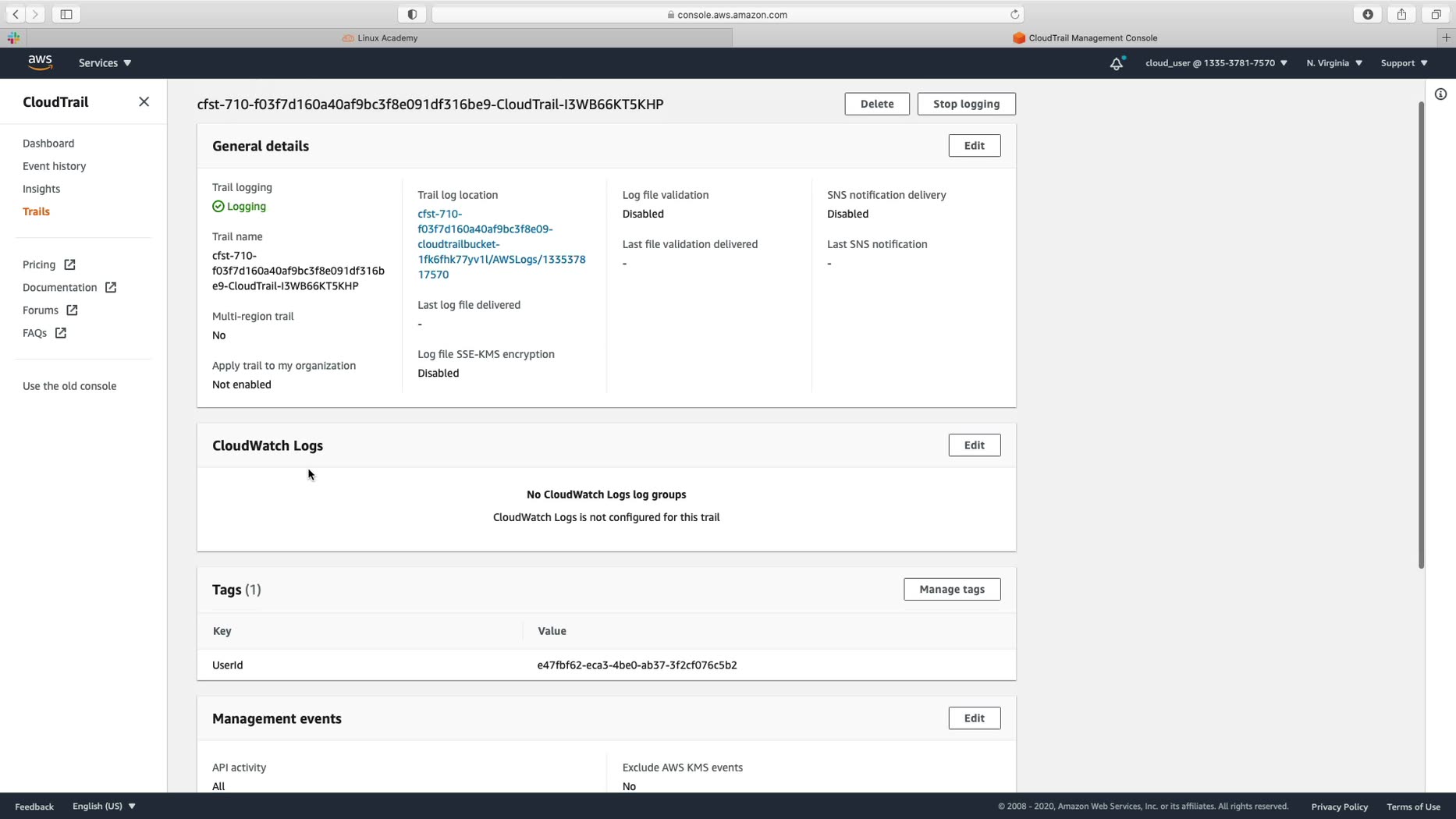Expand the Services dropdown menu
Image resolution: width=1456 pixels, height=819 pixels.
(105, 63)
